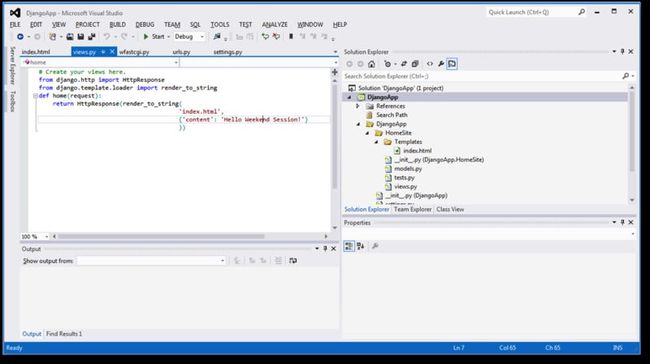Screen dimensions: 650x364
Task: Click the editor horizontal scrollbar
Action: point(160,236)
